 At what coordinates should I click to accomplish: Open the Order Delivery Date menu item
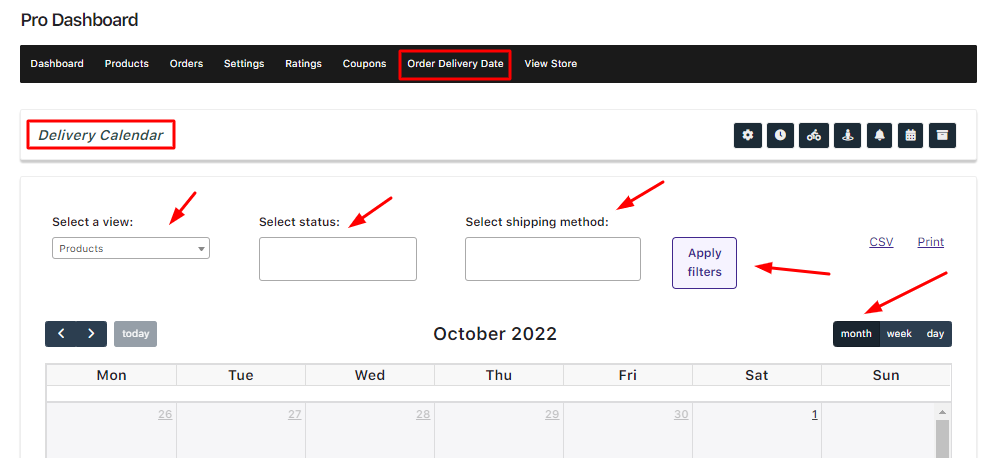pyautogui.click(x=455, y=64)
